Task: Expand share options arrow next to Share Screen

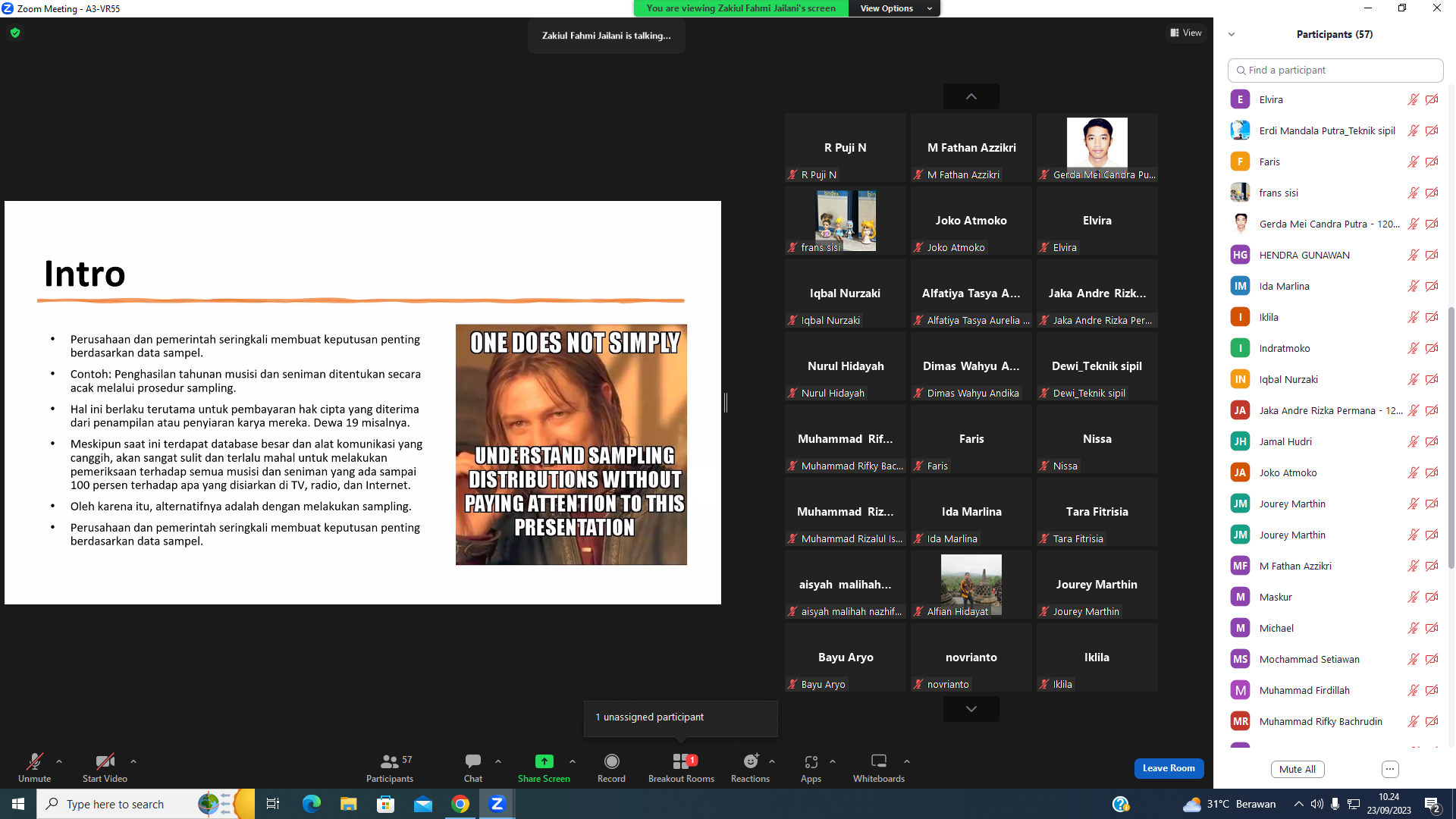Action: point(573,761)
